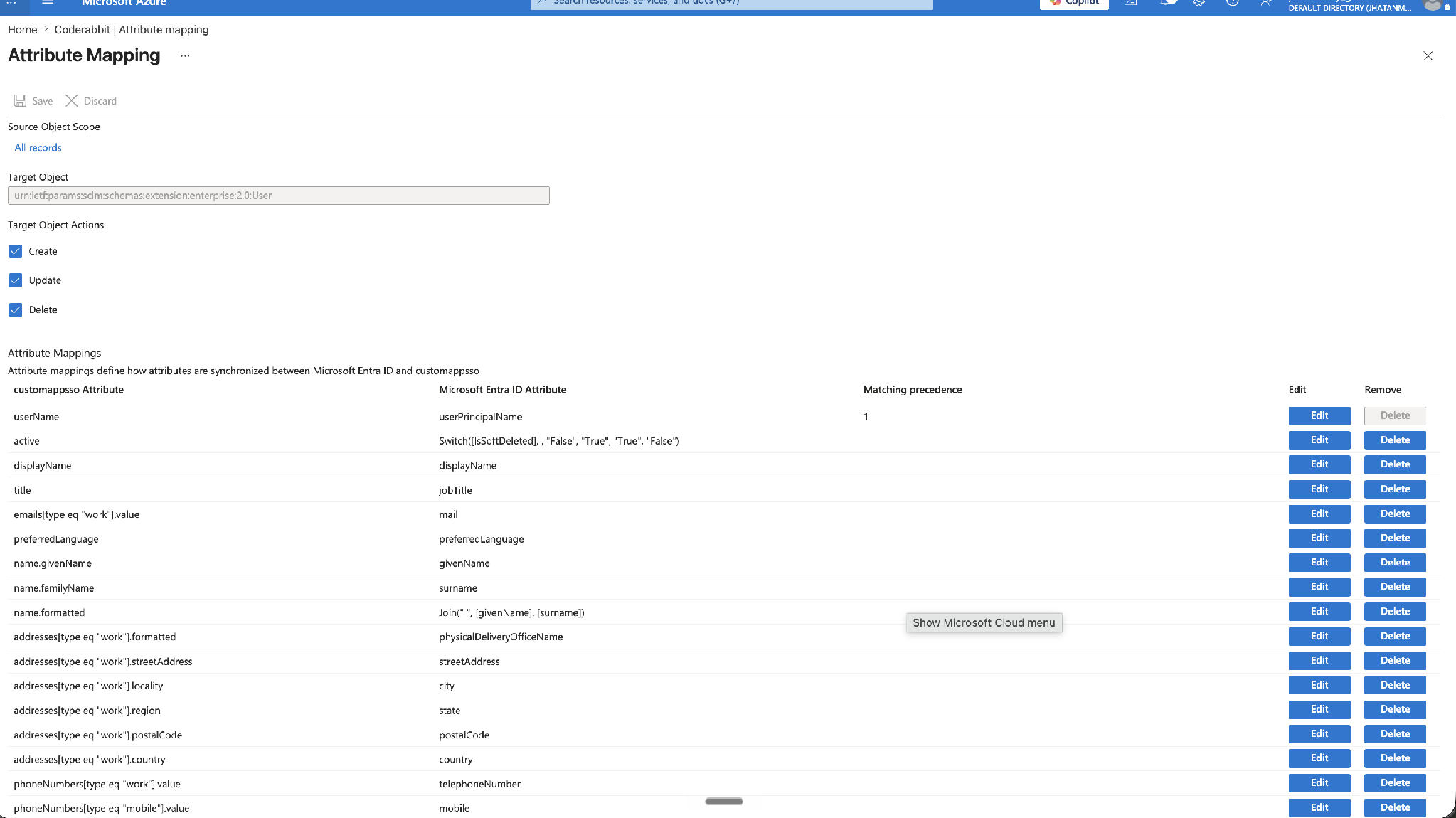Image resolution: width=1456 pixels, height=818 pixels.
Task: Edit the country mapping
Action: pyautogui.click(x=1319, y=758)
